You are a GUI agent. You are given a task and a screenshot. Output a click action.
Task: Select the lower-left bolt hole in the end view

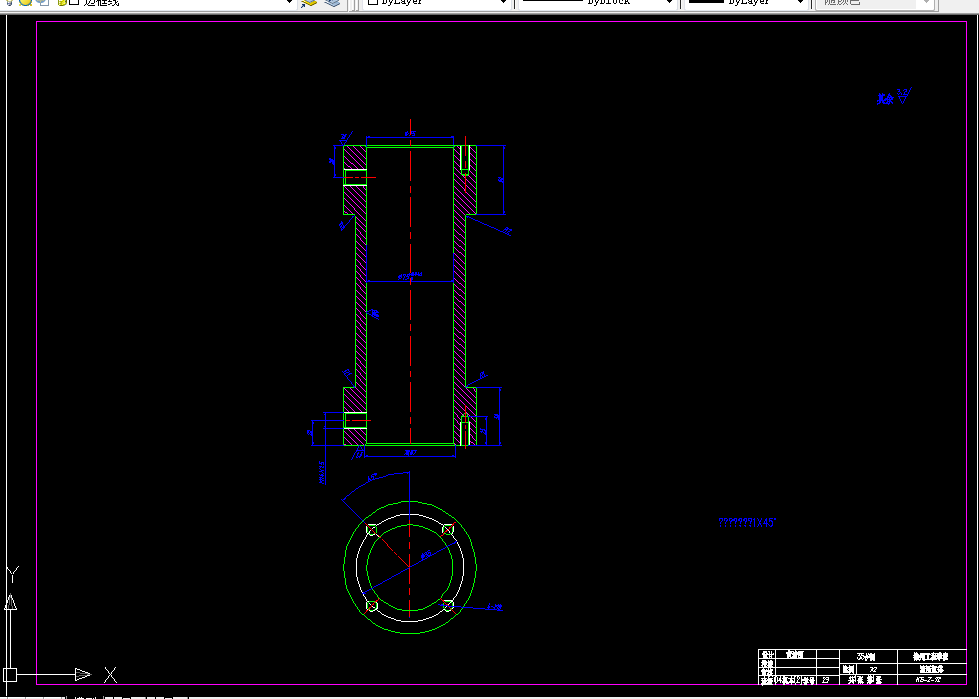[372, 606]
